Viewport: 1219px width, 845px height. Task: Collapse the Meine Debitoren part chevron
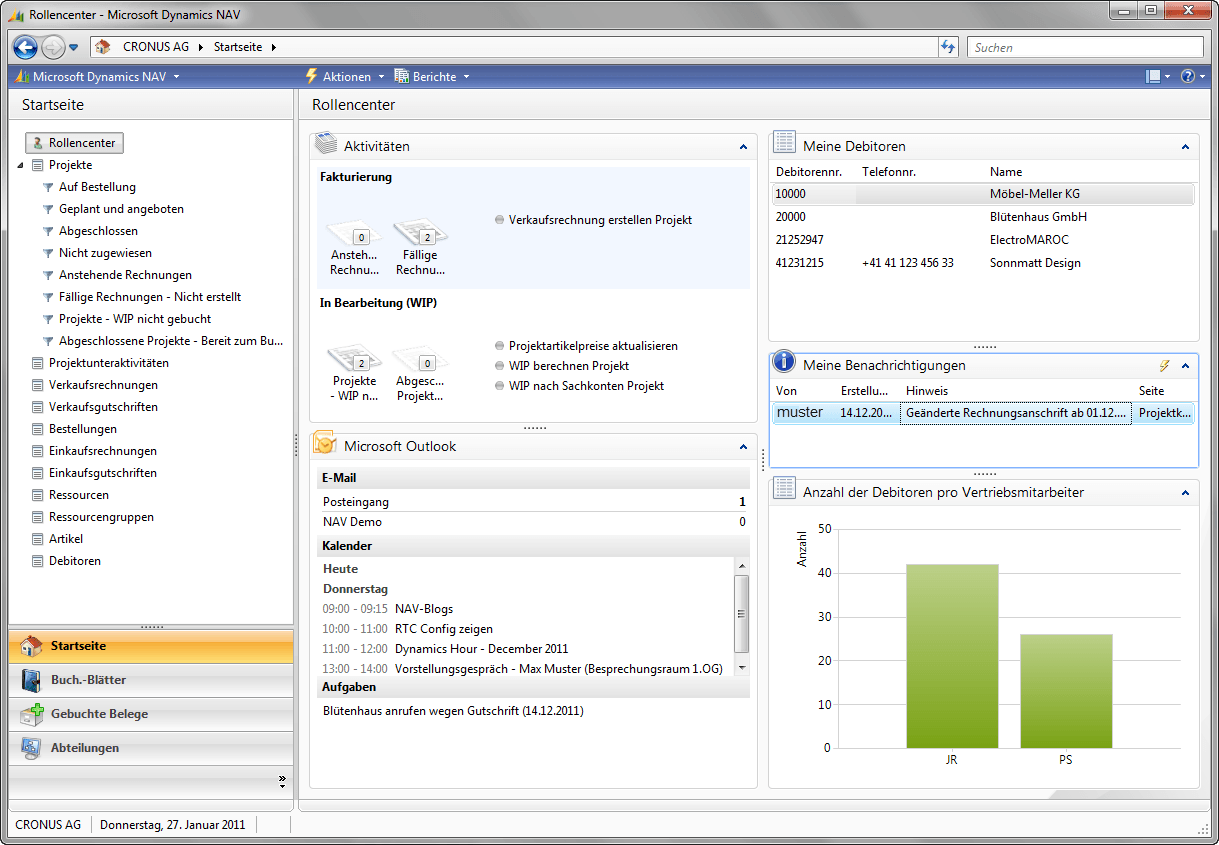[x=1185, y=147]
